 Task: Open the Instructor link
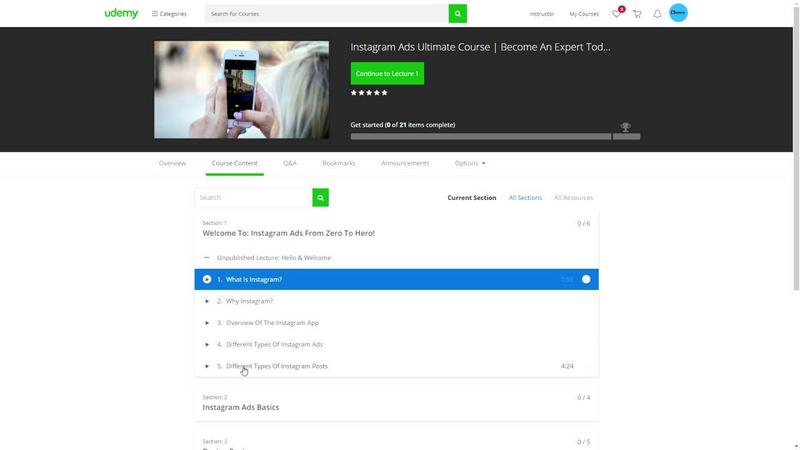[x=542, y=14]
